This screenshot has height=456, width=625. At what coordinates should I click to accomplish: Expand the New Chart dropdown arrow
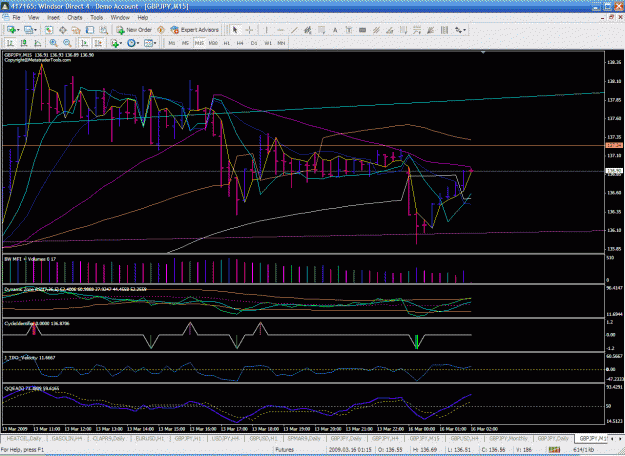(x=18, y=30)
